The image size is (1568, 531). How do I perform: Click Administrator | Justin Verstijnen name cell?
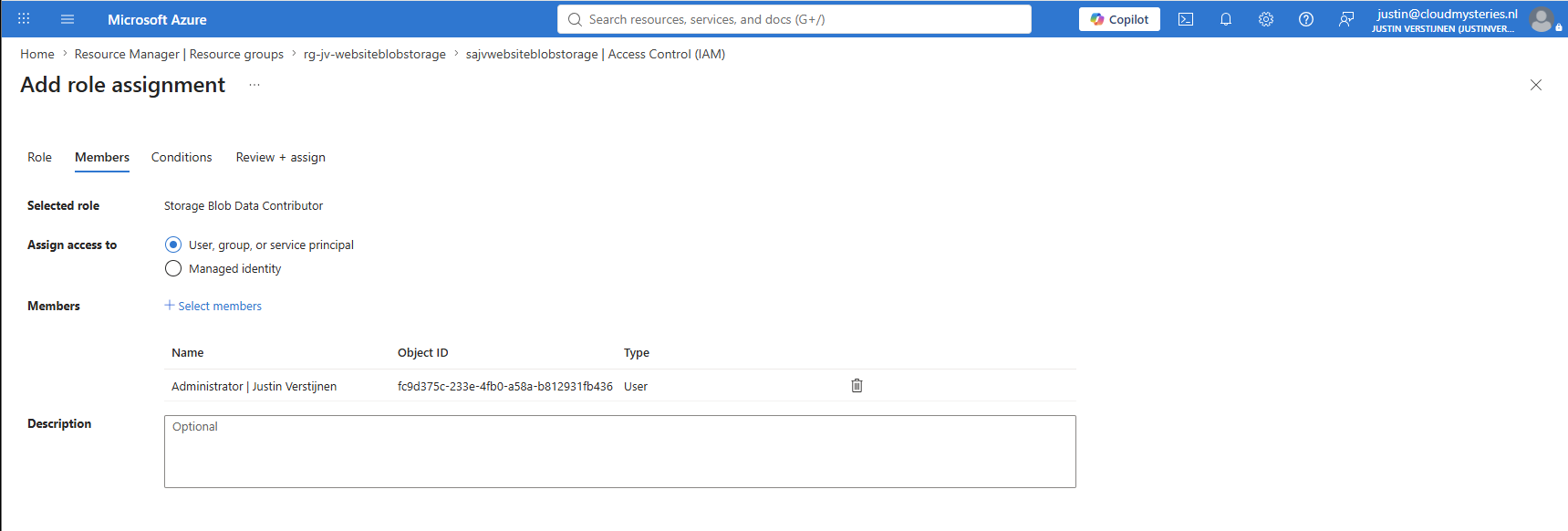(254, 386)
